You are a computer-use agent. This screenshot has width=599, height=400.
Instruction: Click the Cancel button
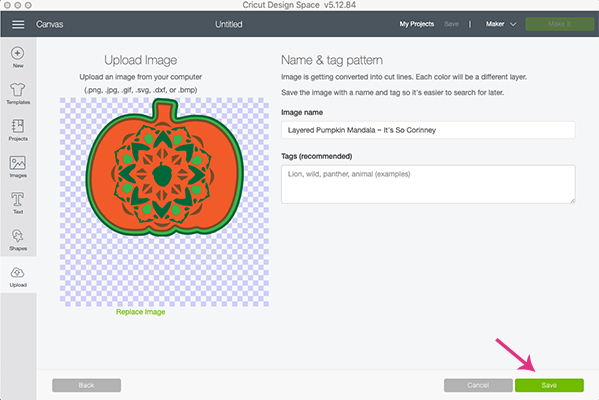pos(478,385)
